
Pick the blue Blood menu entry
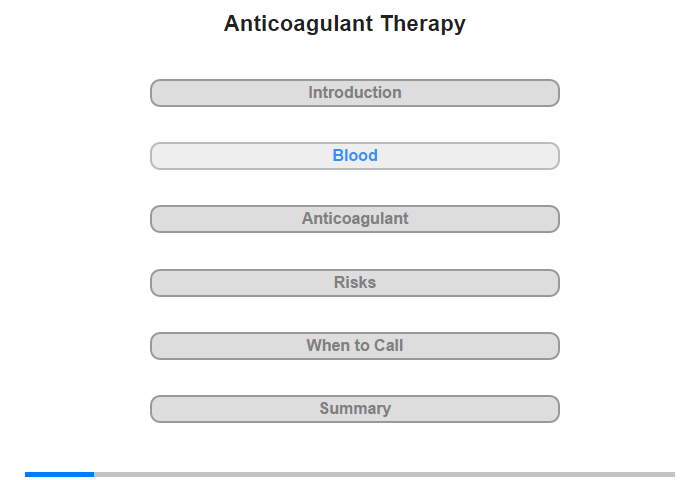[x=355, y=156]
